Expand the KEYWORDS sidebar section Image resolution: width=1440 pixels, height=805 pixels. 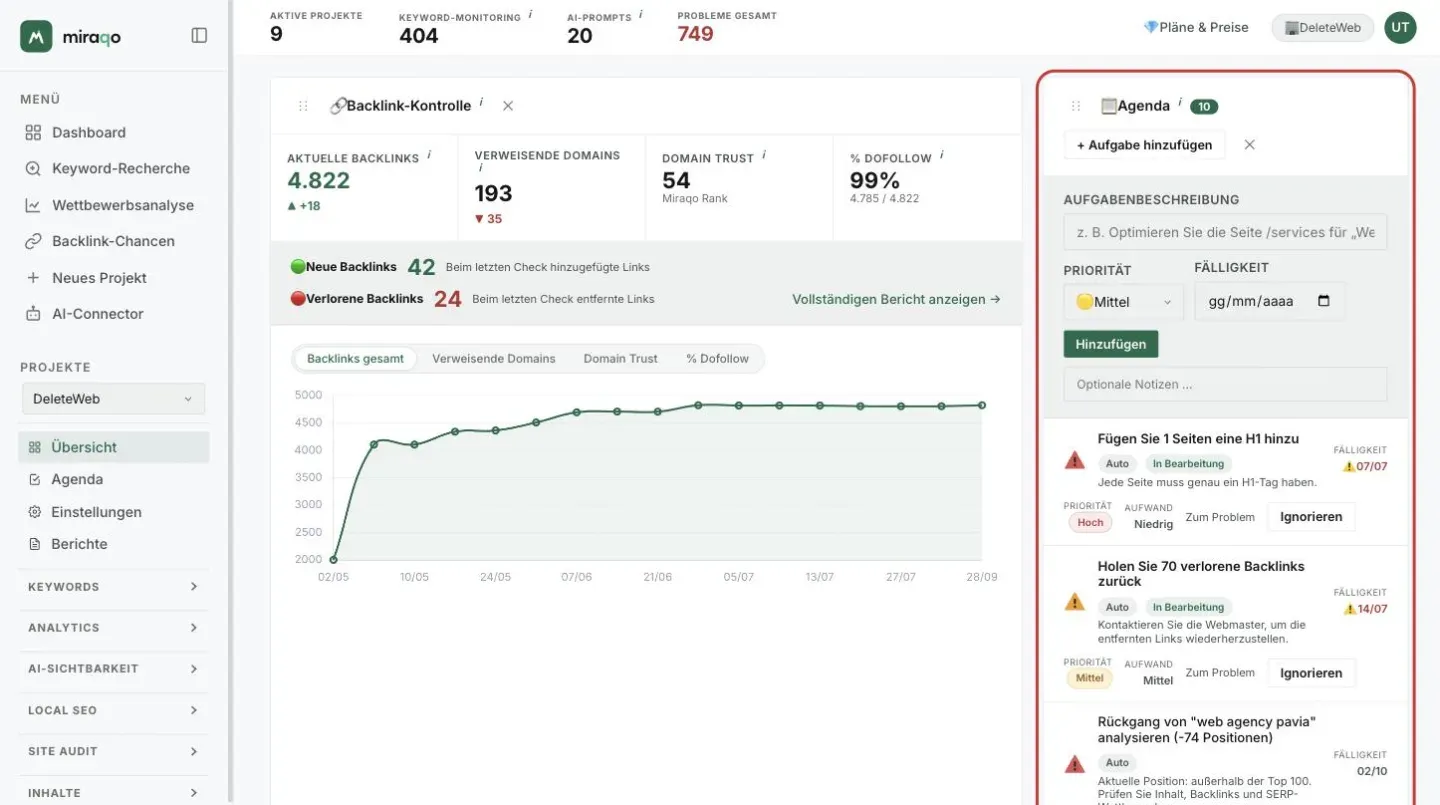(113, 587)
